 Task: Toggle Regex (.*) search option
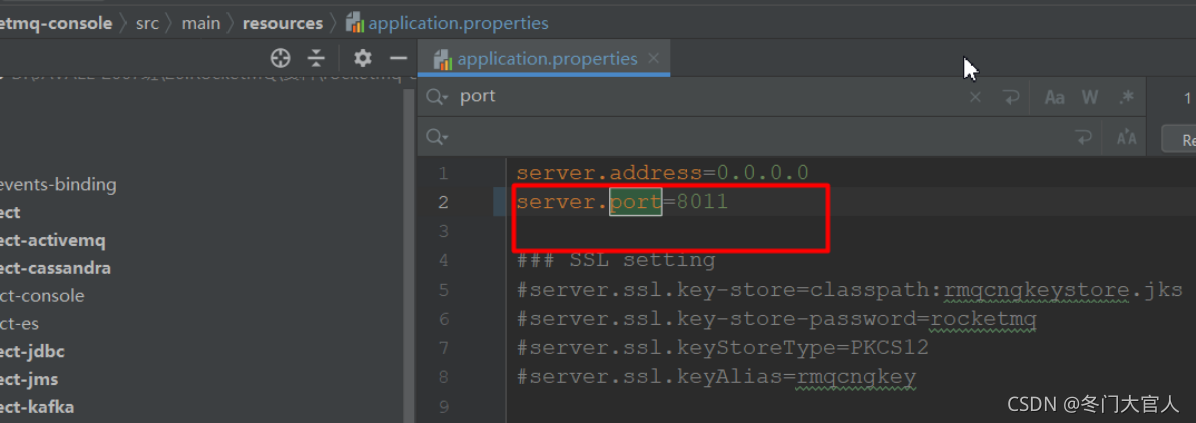pyautogui.click(x=1126, y=98)
